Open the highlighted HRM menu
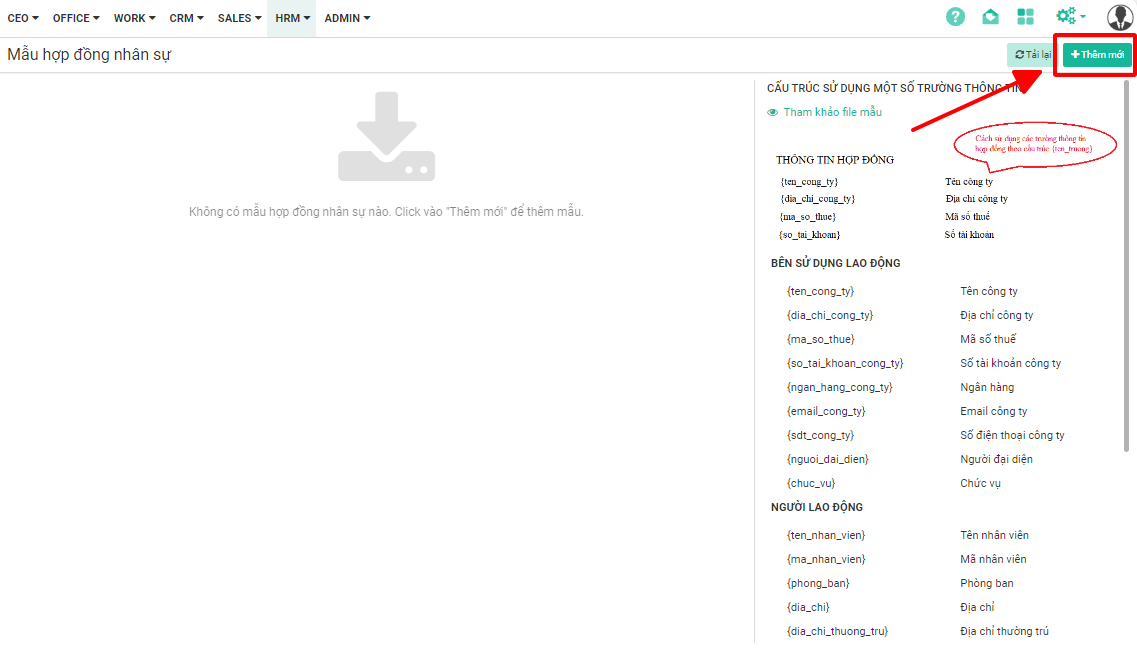Viewport: 1137px width, 648px height. [292, 18]
